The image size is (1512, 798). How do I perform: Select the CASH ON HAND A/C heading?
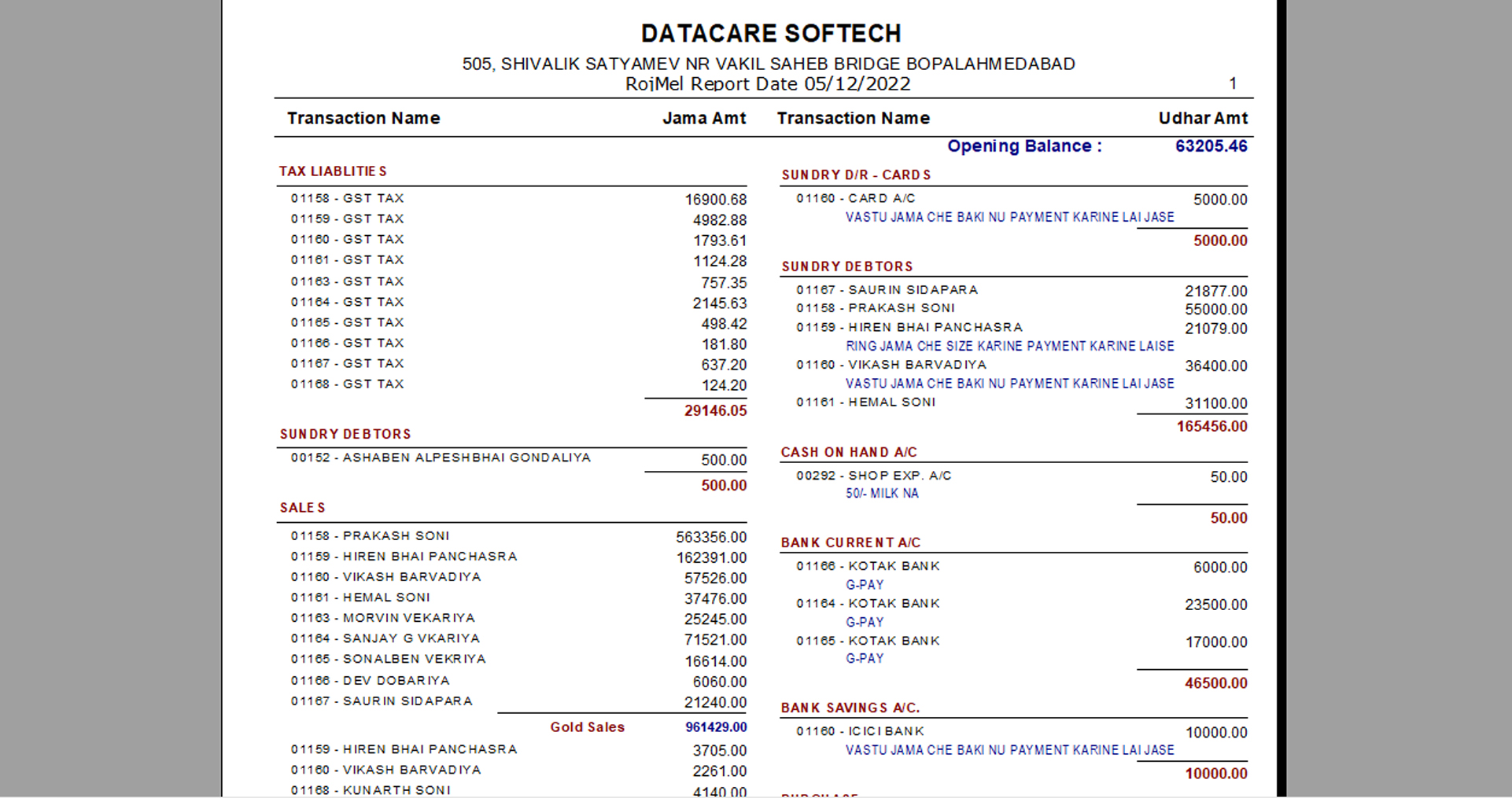849,453
